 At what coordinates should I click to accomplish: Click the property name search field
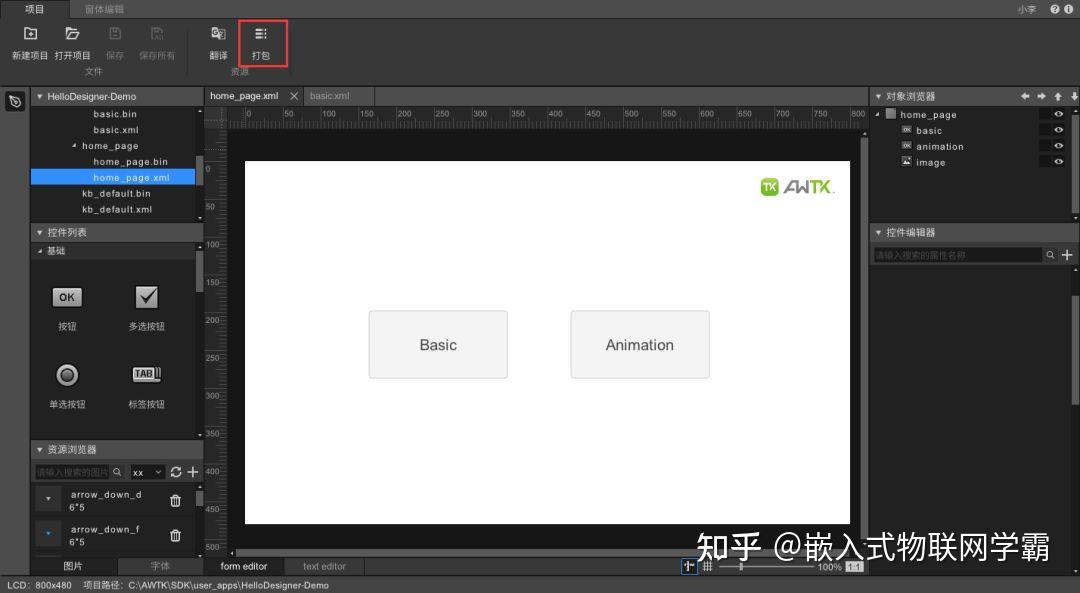pyautogui.click(x=957, y=255)
